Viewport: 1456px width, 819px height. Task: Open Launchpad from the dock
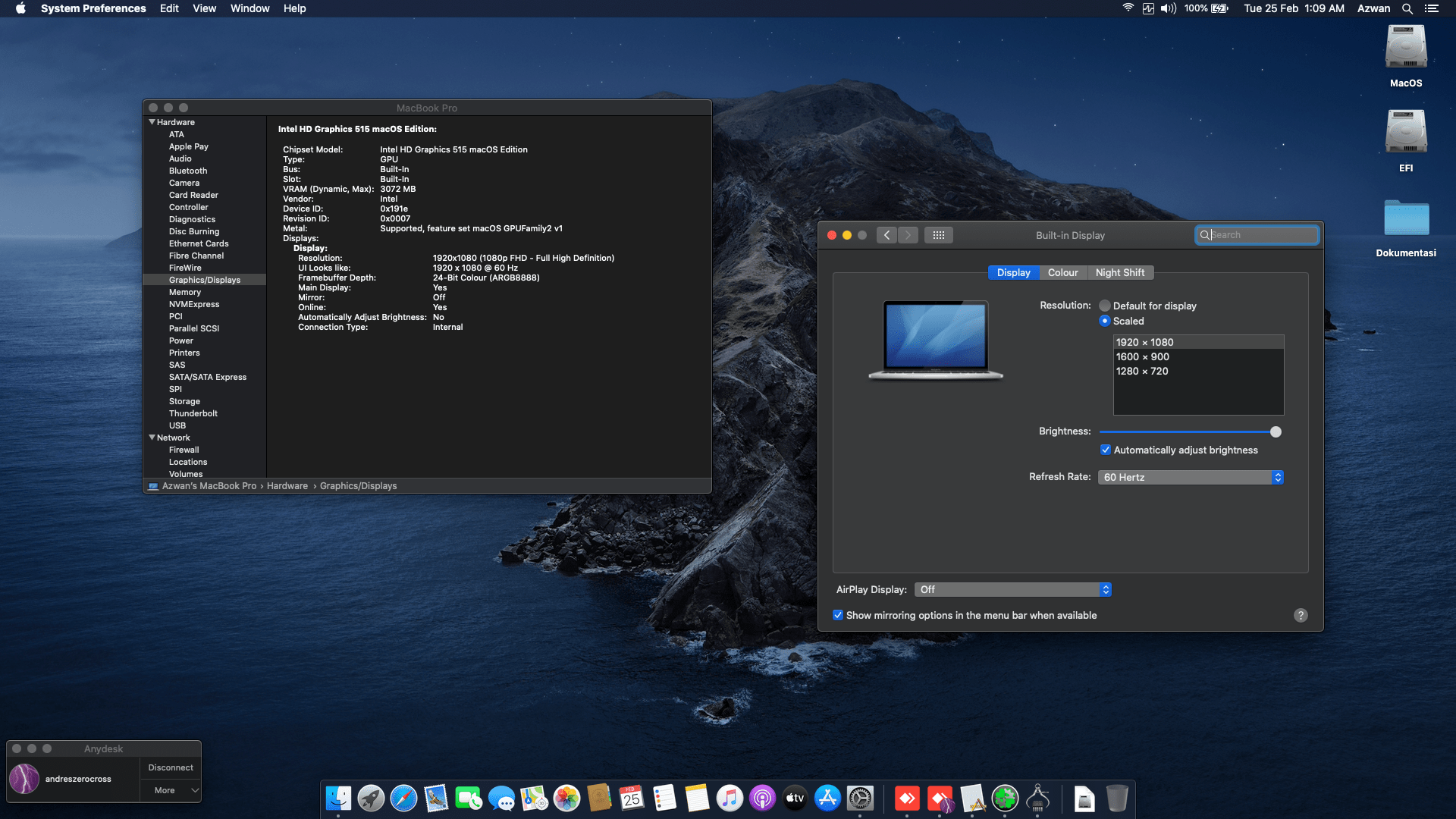coord(371,799)
